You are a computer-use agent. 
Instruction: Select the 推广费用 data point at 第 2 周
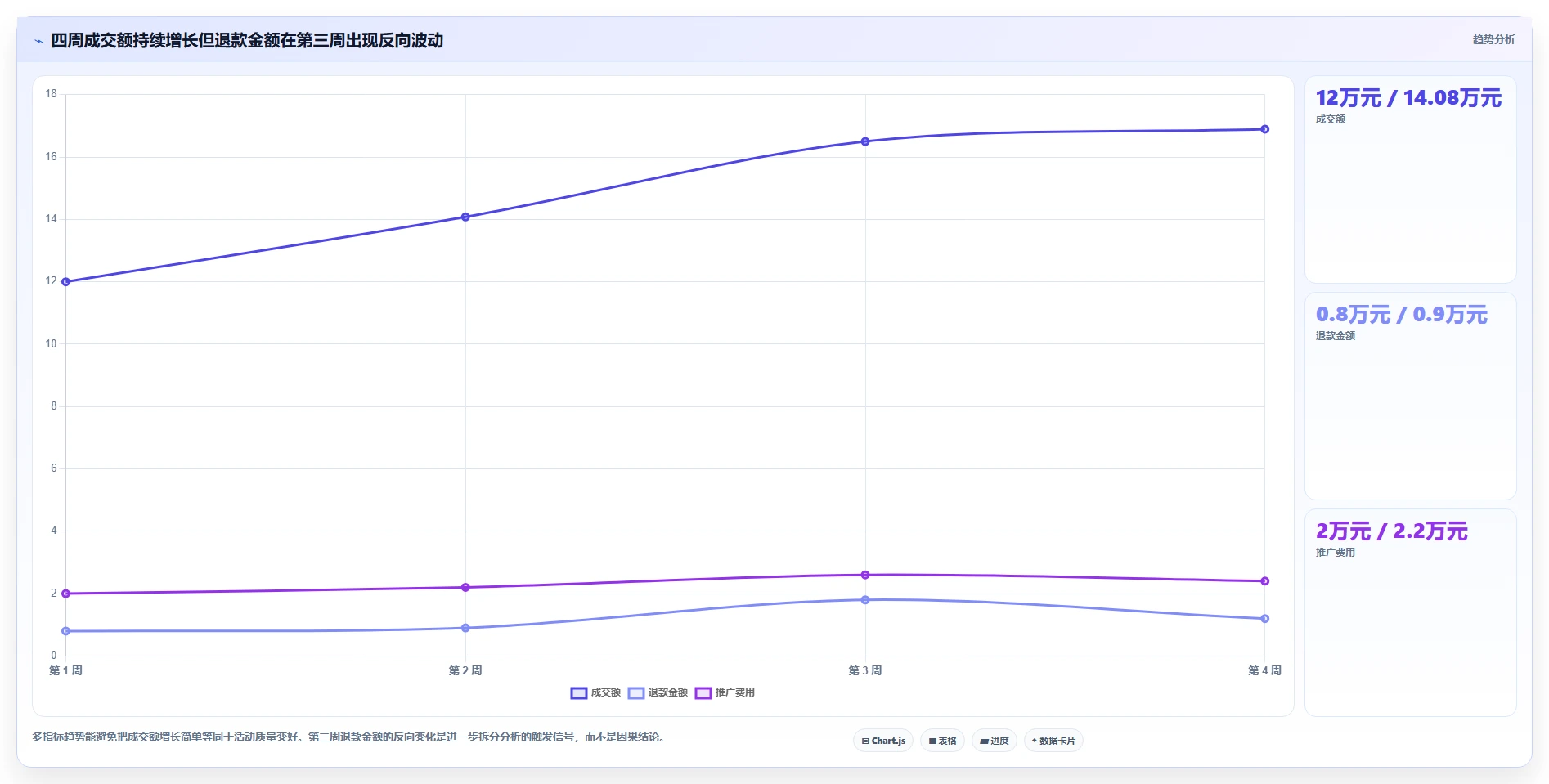(465, 587)
